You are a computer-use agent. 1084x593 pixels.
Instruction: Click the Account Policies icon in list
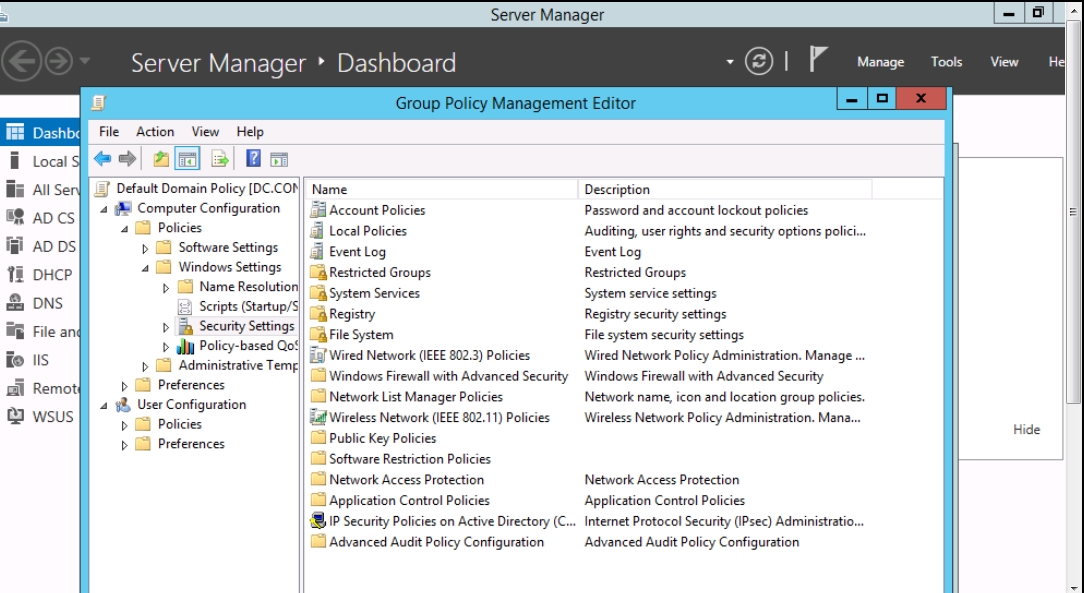[x=317, y=209]
